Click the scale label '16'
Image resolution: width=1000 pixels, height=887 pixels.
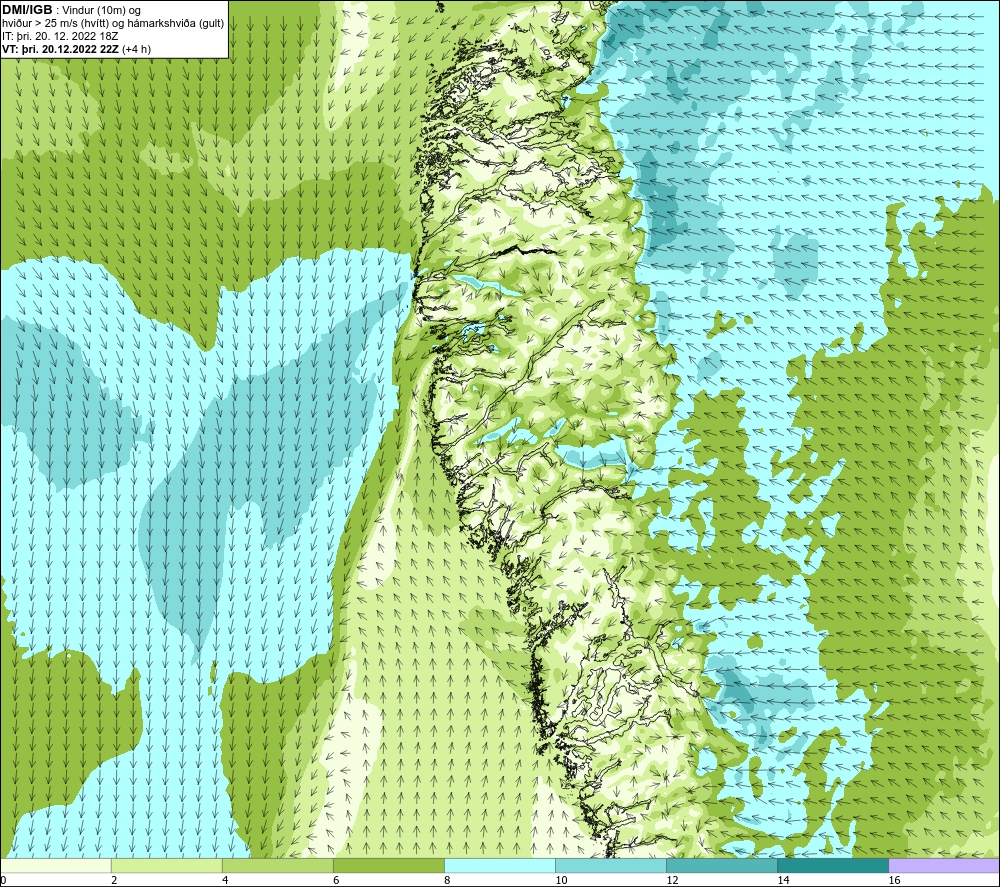(x=894, y=880)
